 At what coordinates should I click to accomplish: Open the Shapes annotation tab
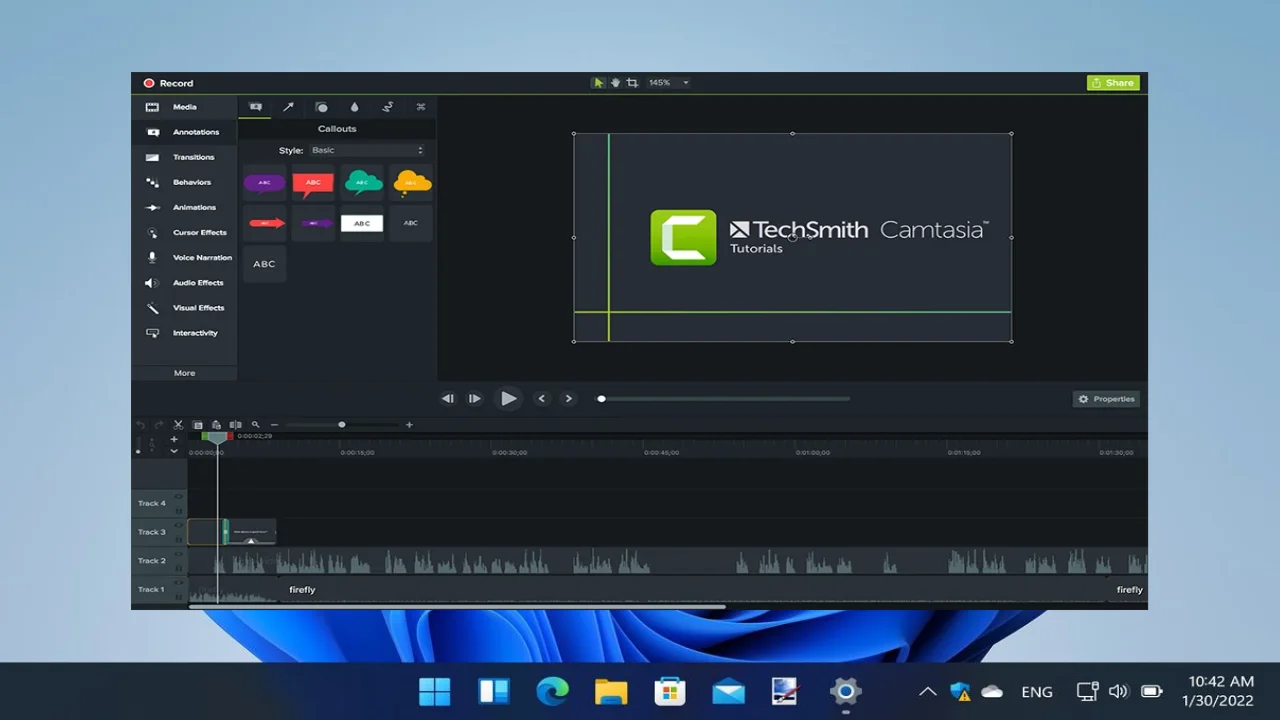click(321, 107)
